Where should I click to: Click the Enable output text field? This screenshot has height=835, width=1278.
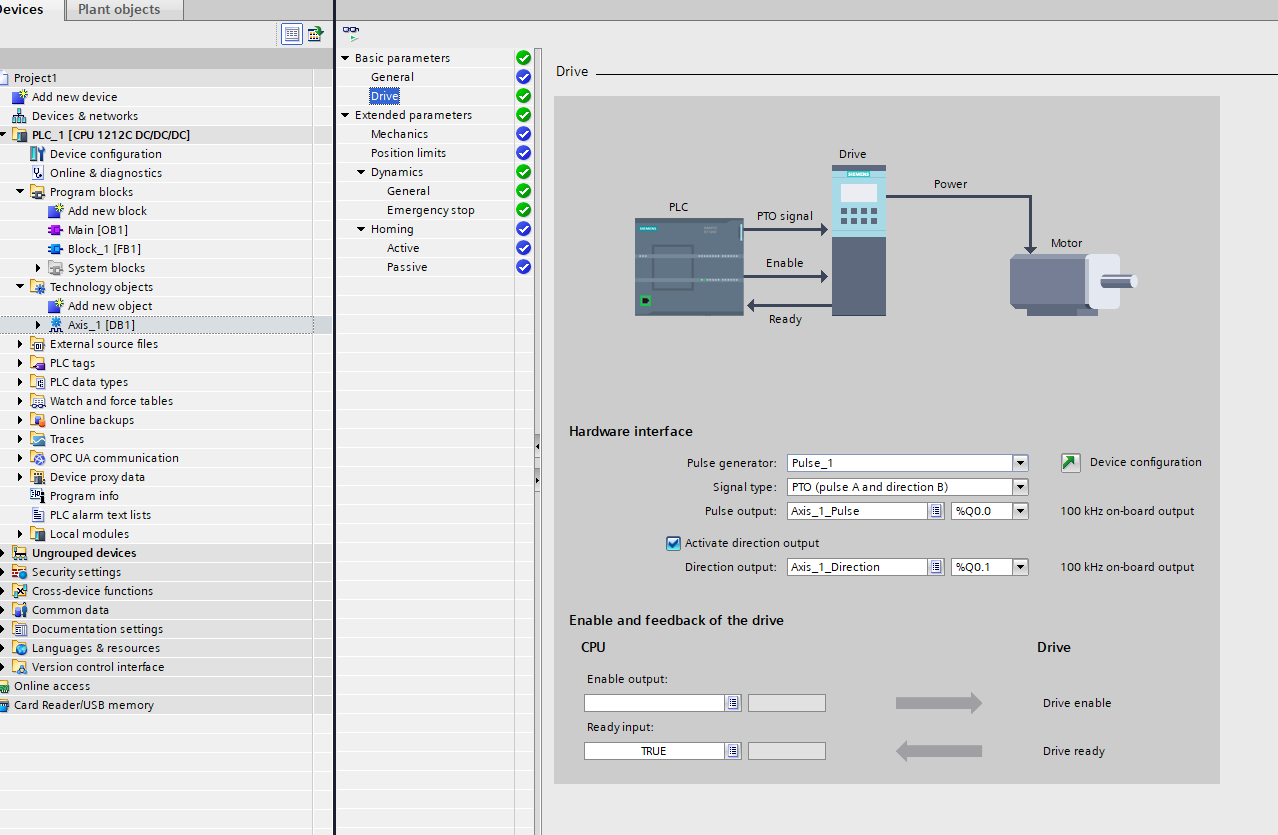pyautogui.click(x=654, y=703)
